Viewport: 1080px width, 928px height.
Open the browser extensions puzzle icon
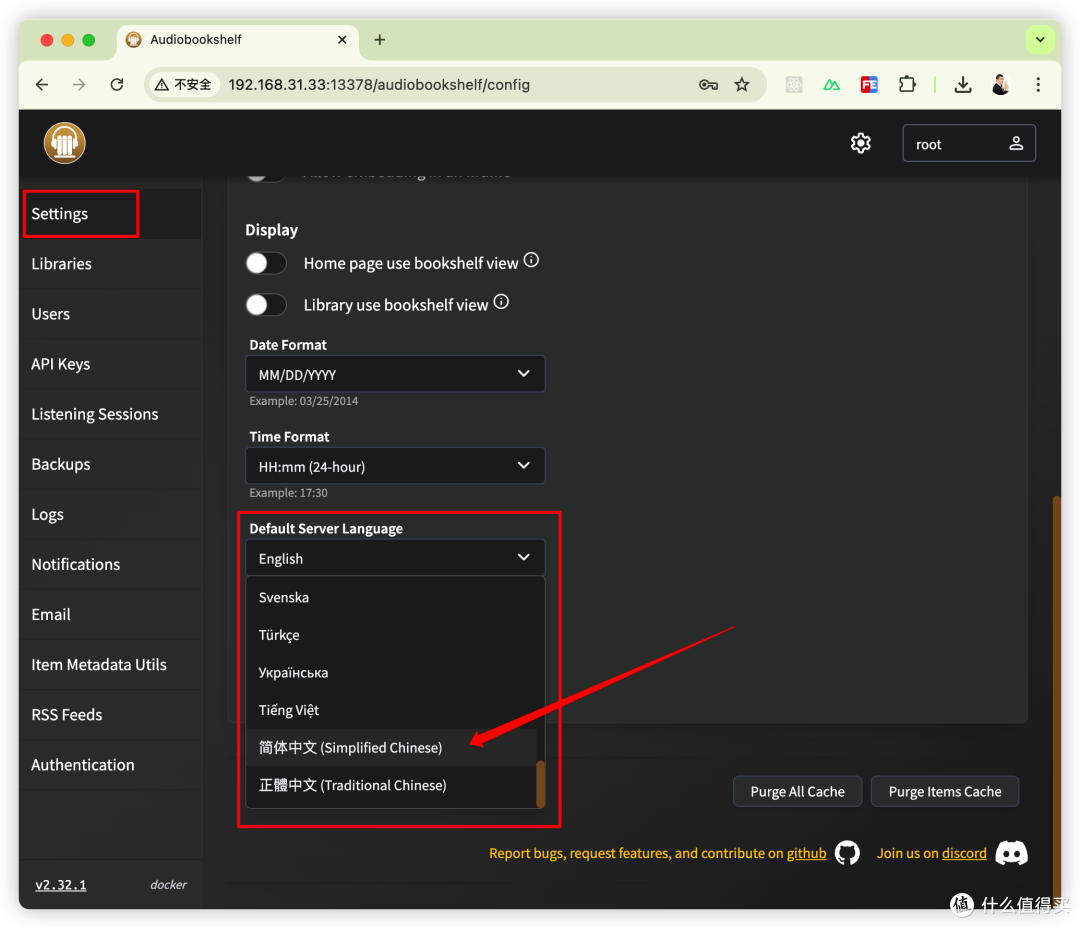[907, 85]
